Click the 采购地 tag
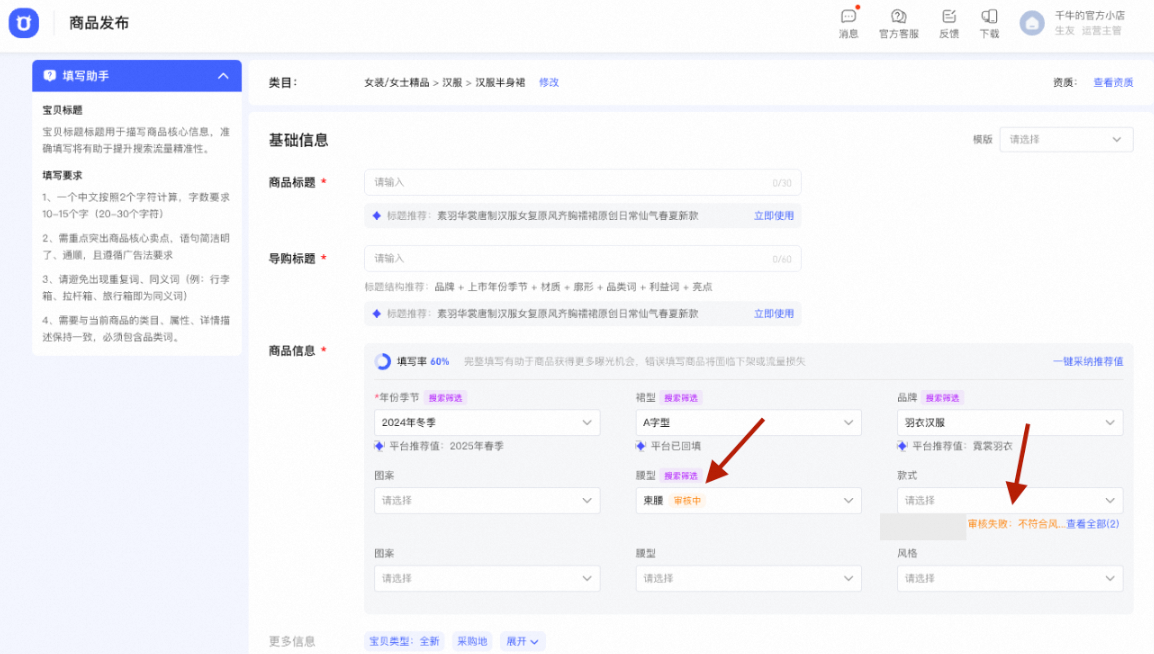Viewport: 1154px width, 654px height. [x=472, y=641]
